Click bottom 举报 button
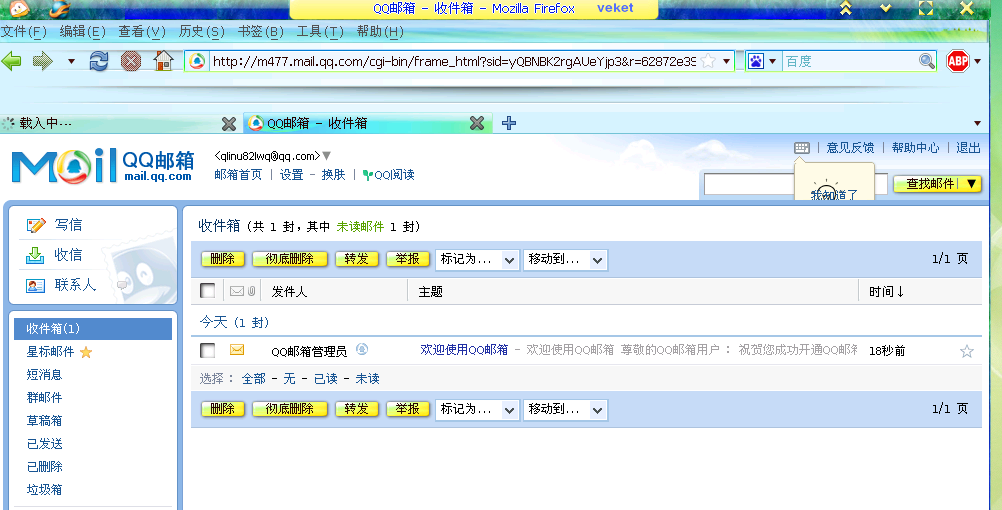The width and height of the screenshot is (1002, 510). pyautogui.click(x=408, y=409)
